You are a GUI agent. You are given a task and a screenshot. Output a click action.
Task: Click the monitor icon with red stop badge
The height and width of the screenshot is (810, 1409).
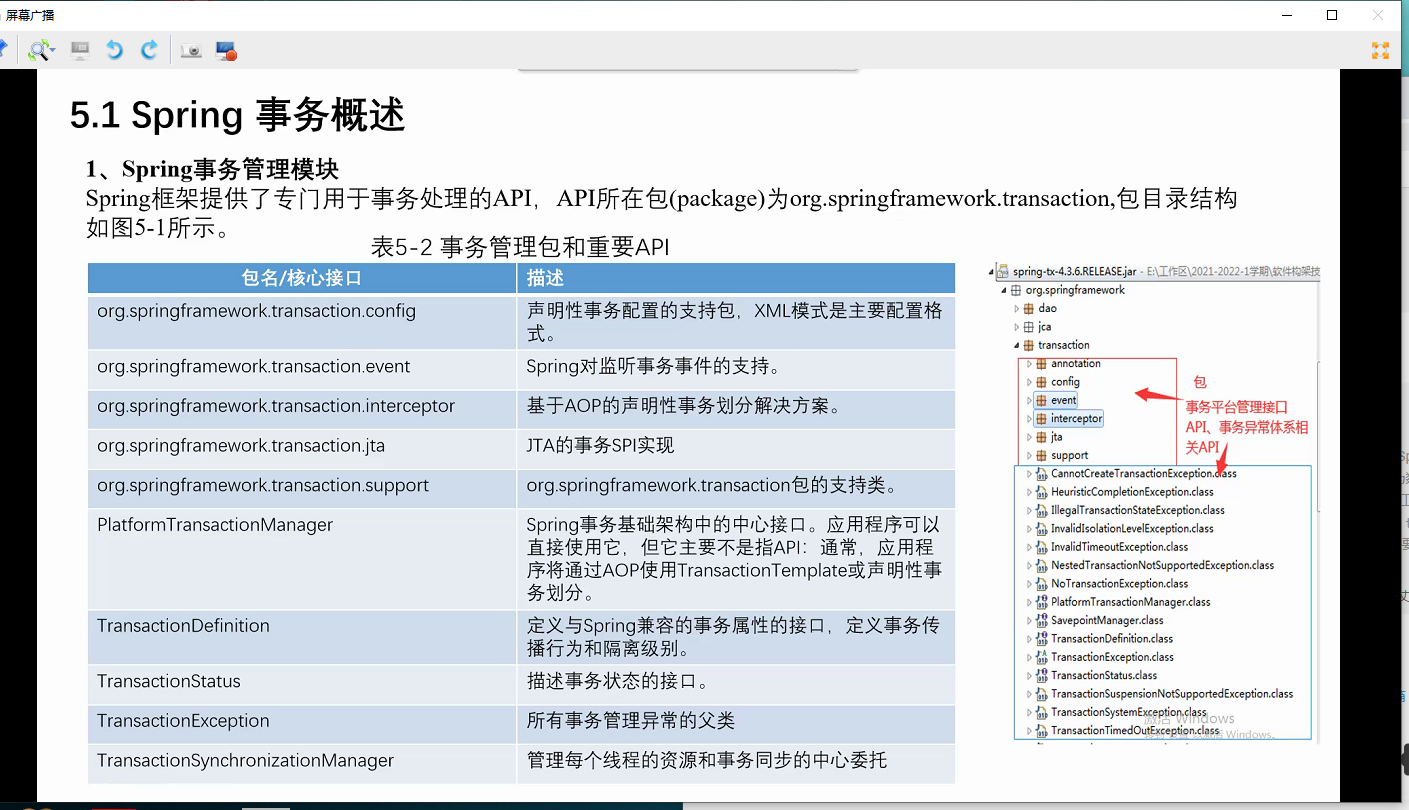pos(225,50)
